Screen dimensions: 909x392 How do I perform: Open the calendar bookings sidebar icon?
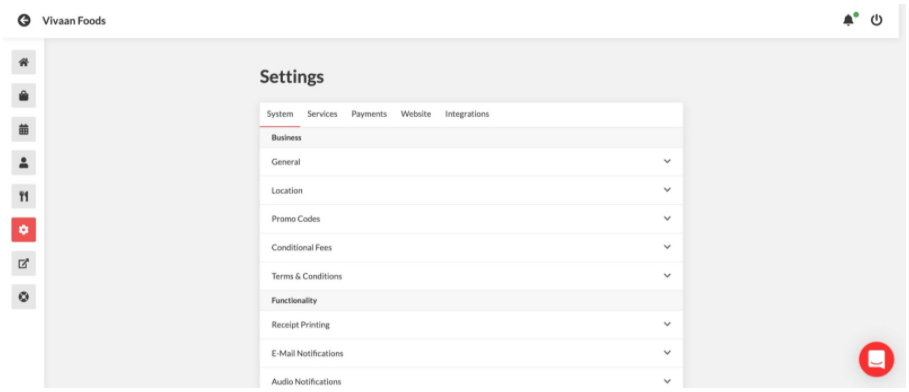pos(24,129)
